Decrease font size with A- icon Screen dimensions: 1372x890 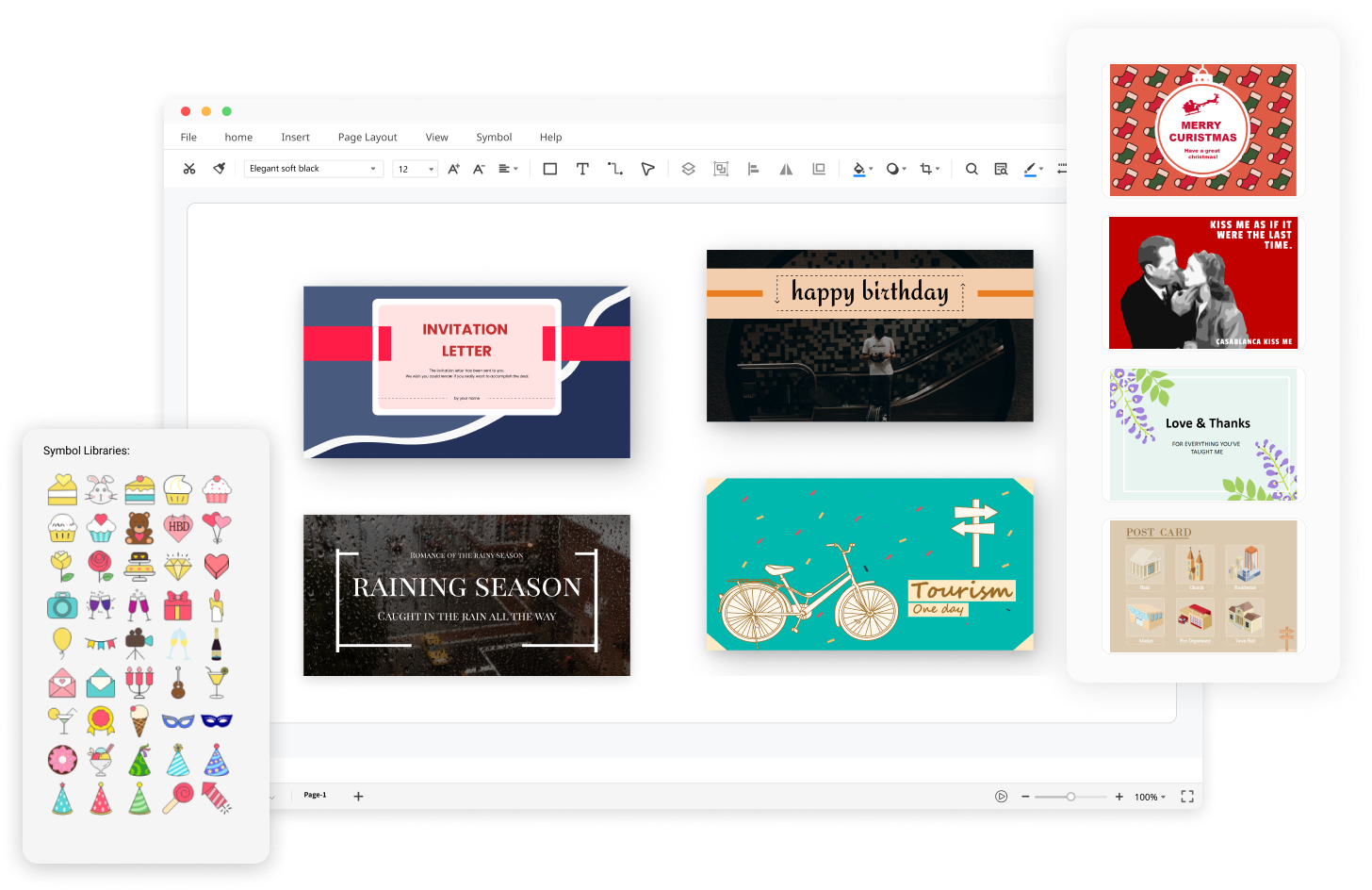click(479, 169)
